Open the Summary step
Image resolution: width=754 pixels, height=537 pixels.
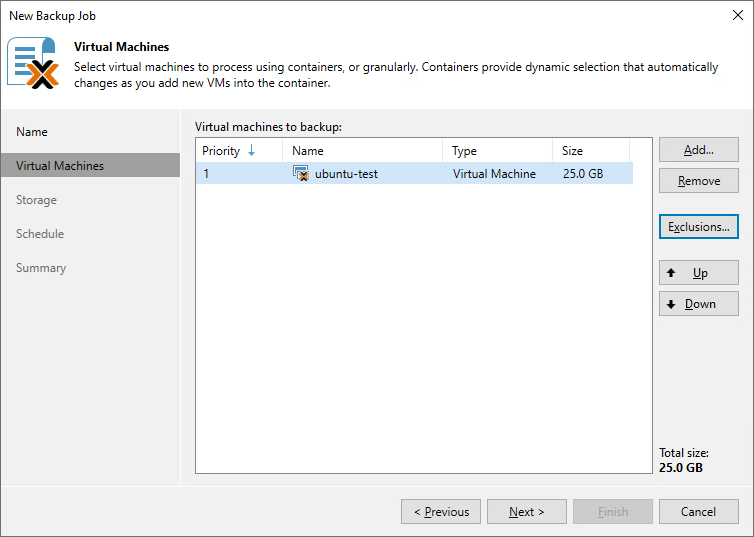tap(41, 268)
